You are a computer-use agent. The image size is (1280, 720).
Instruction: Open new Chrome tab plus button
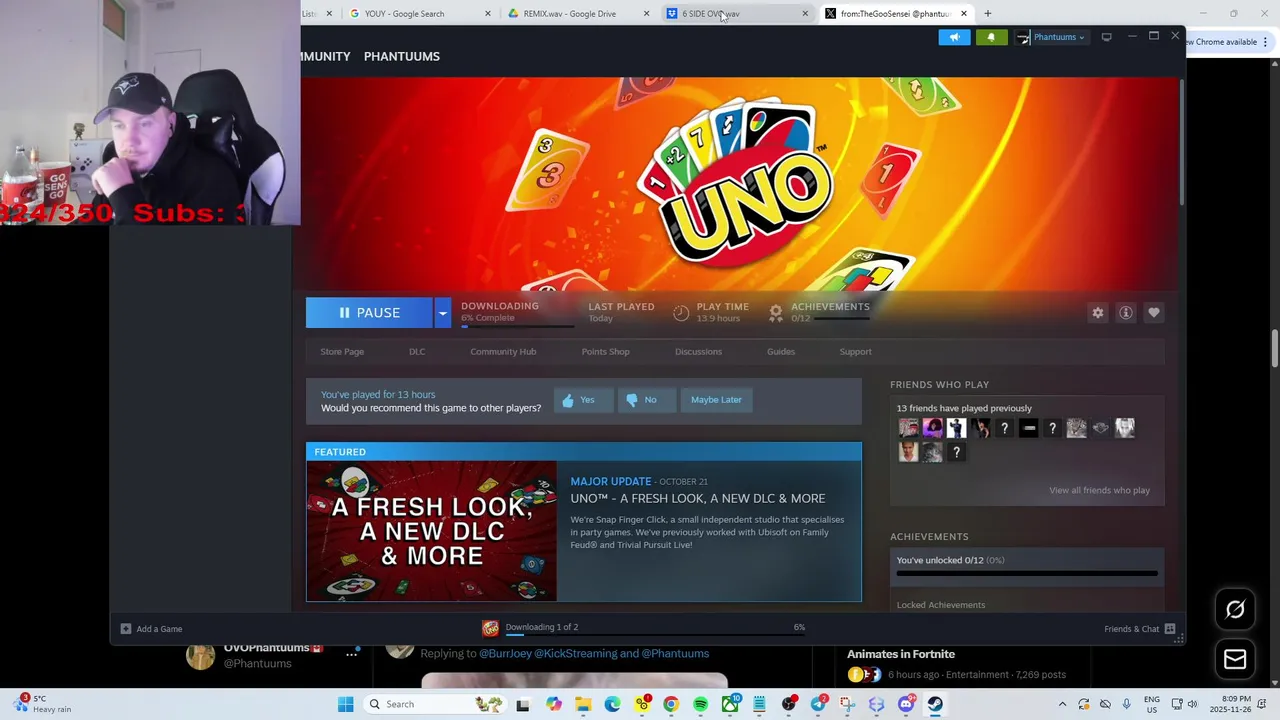988,14
